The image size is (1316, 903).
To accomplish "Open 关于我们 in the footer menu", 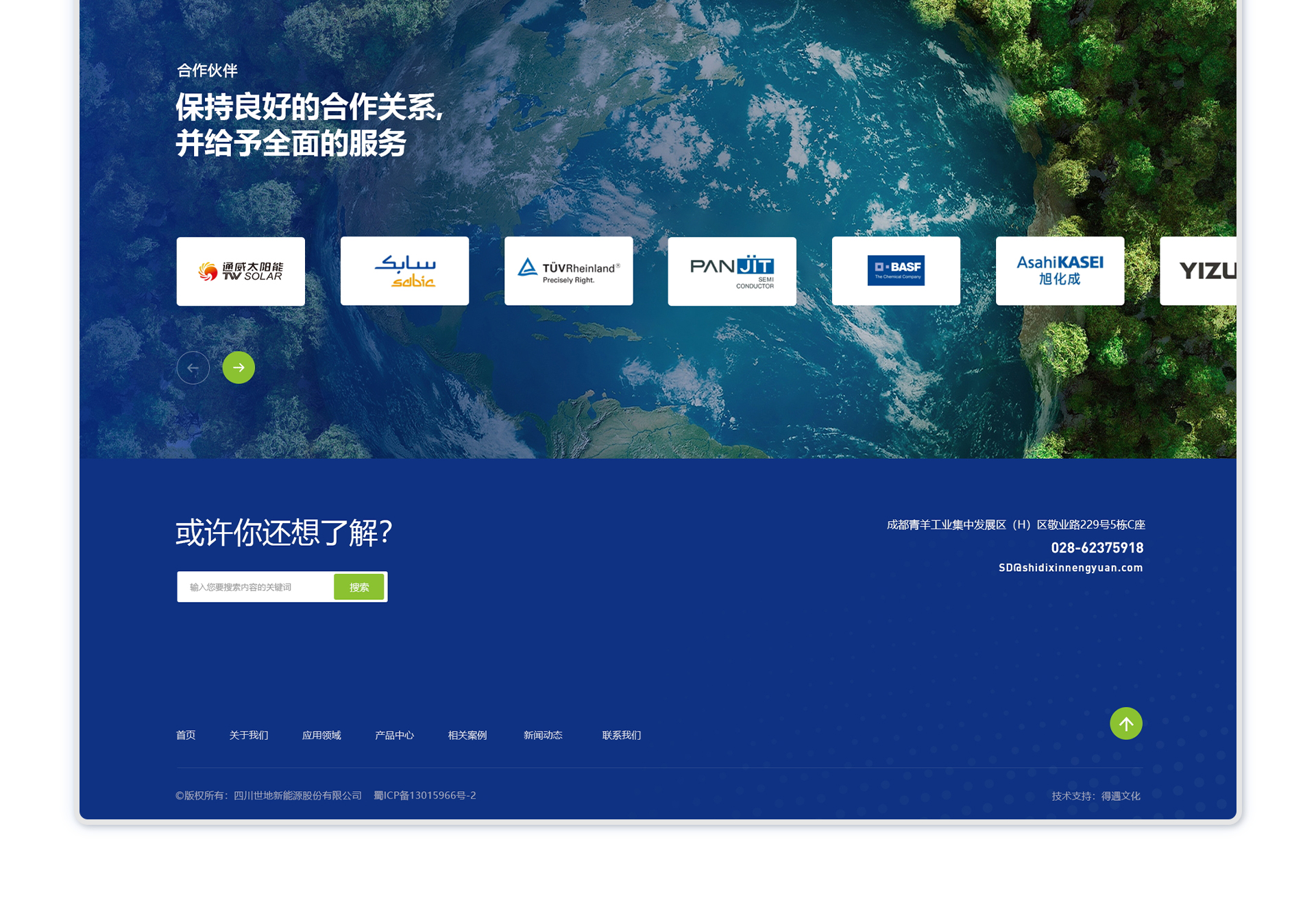I will pos(249,735).
